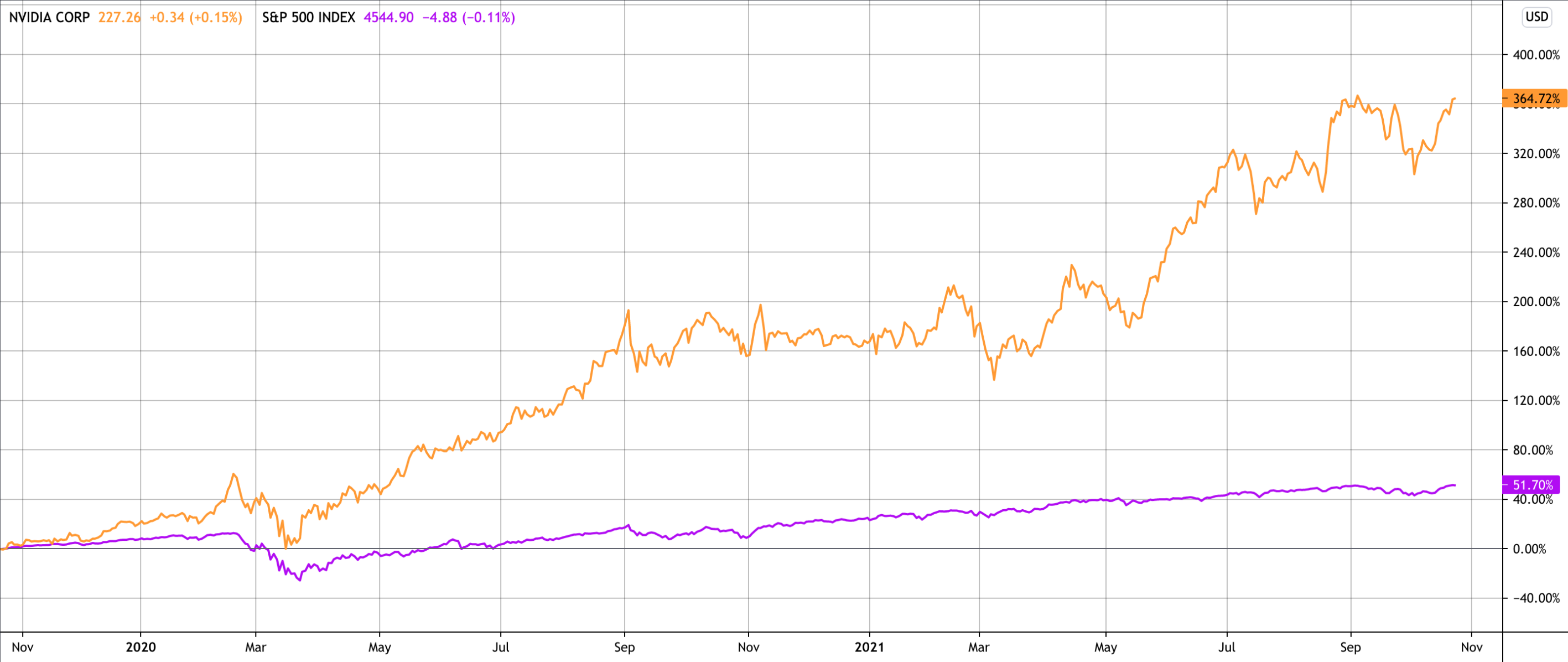
Task: Click the purple 51.70% price label
Action: (x=1531, y=485)
